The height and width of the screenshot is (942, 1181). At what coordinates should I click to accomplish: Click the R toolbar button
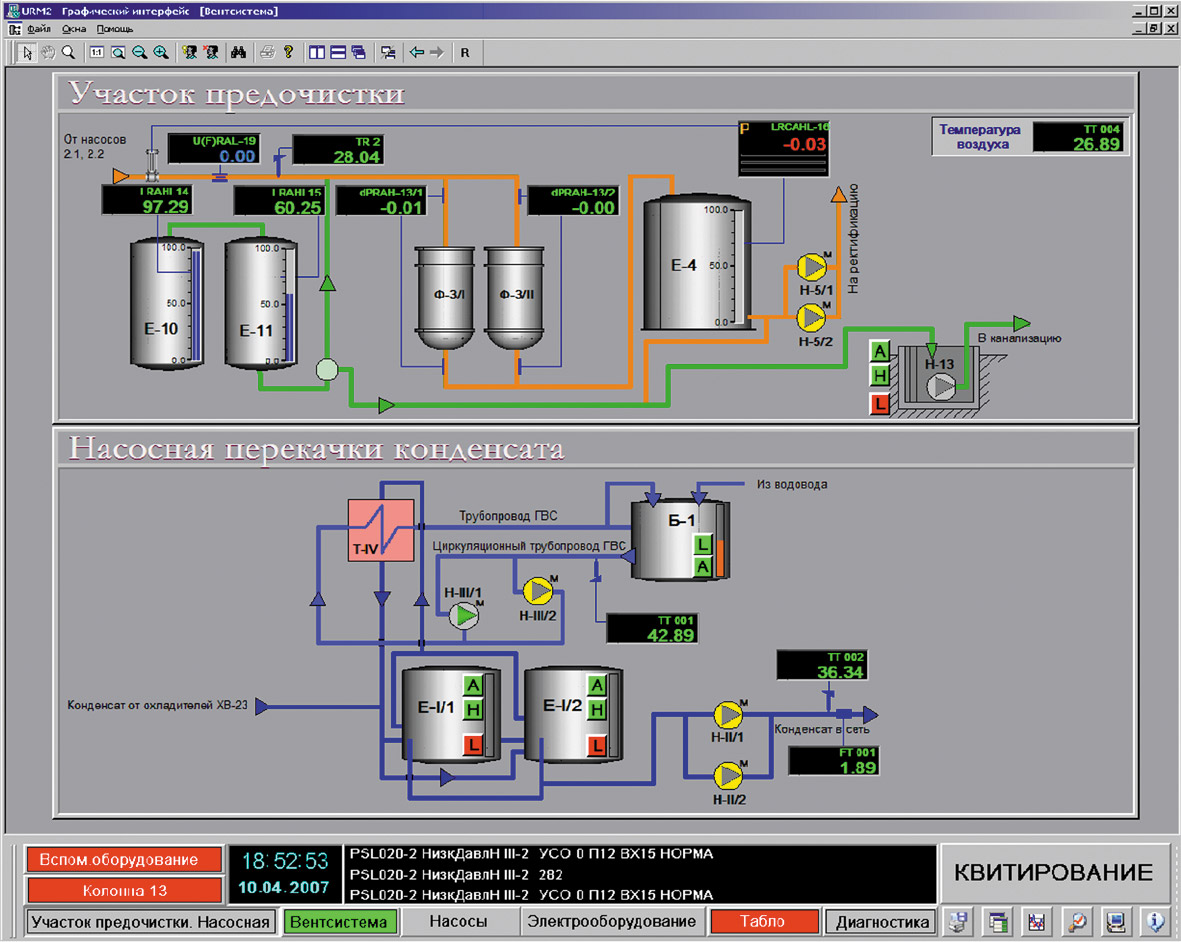tap(465, 53)
